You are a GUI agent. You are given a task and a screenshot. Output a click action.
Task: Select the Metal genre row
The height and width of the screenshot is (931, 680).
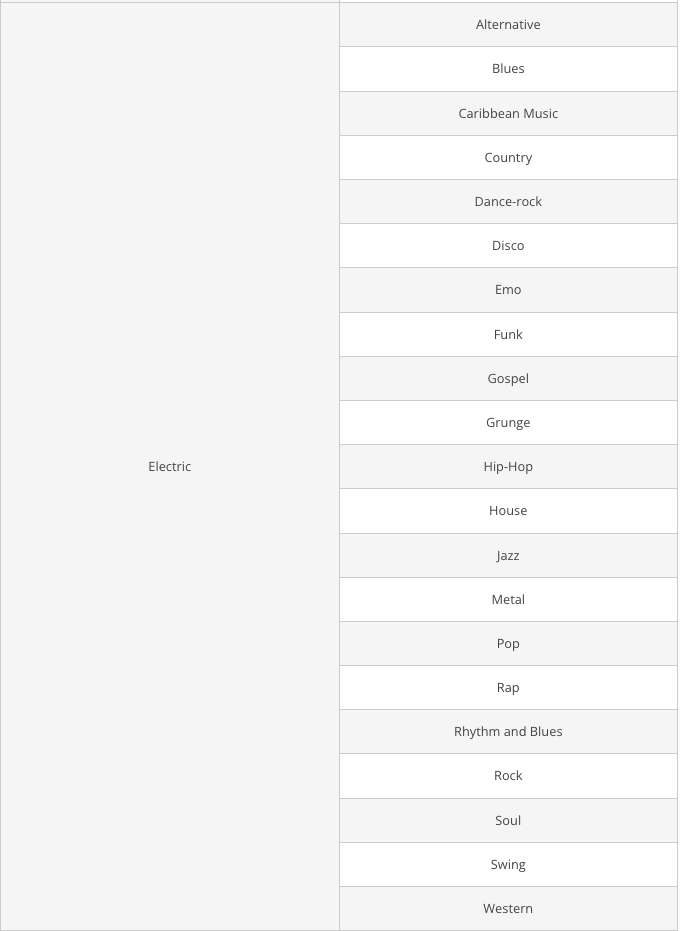tap(508, 599)
